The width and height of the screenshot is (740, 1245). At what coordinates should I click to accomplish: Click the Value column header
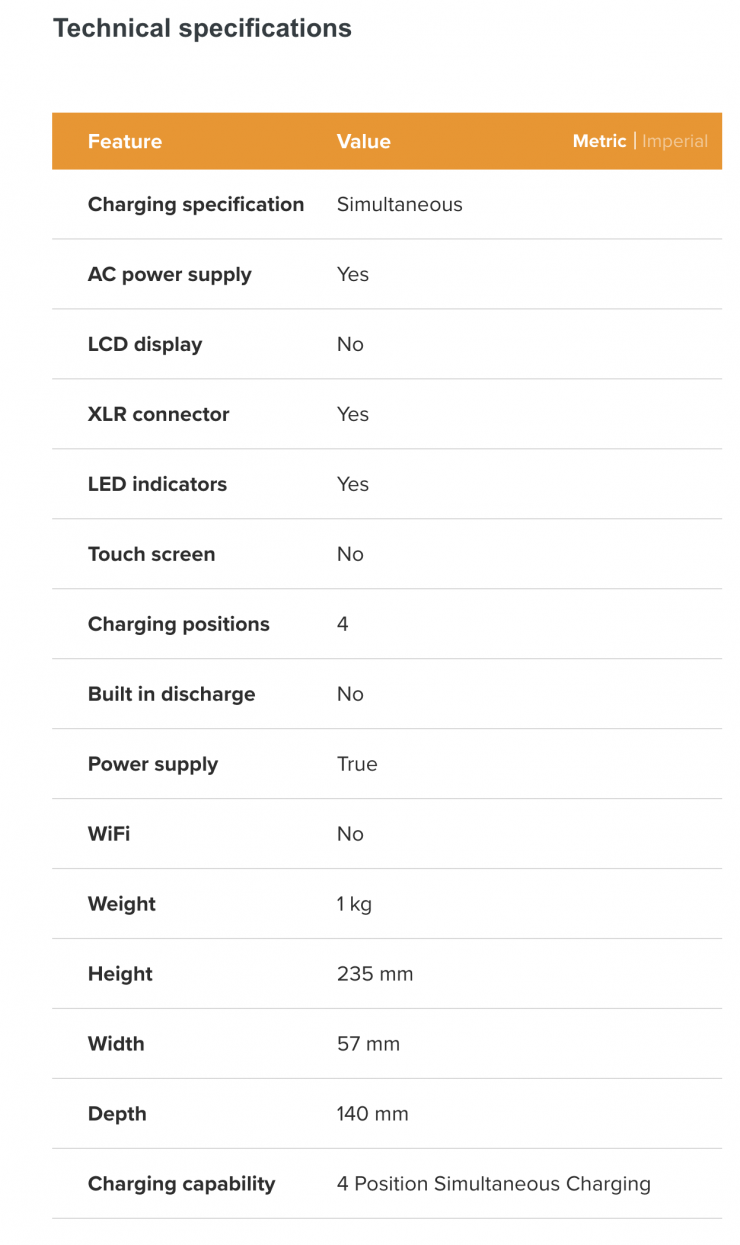click(364, 142)
